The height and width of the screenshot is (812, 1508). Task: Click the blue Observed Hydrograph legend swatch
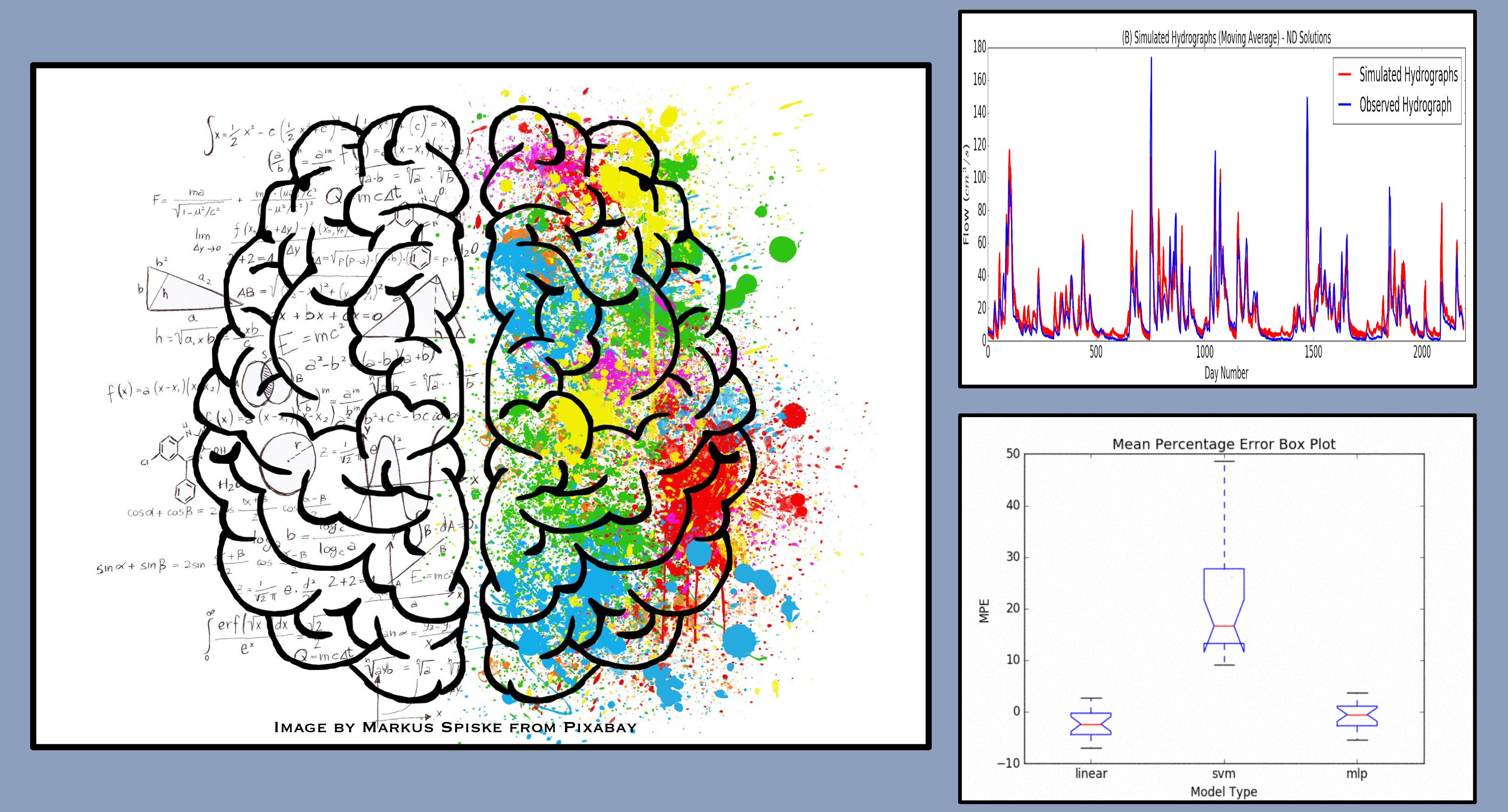tap(1345, 105)
